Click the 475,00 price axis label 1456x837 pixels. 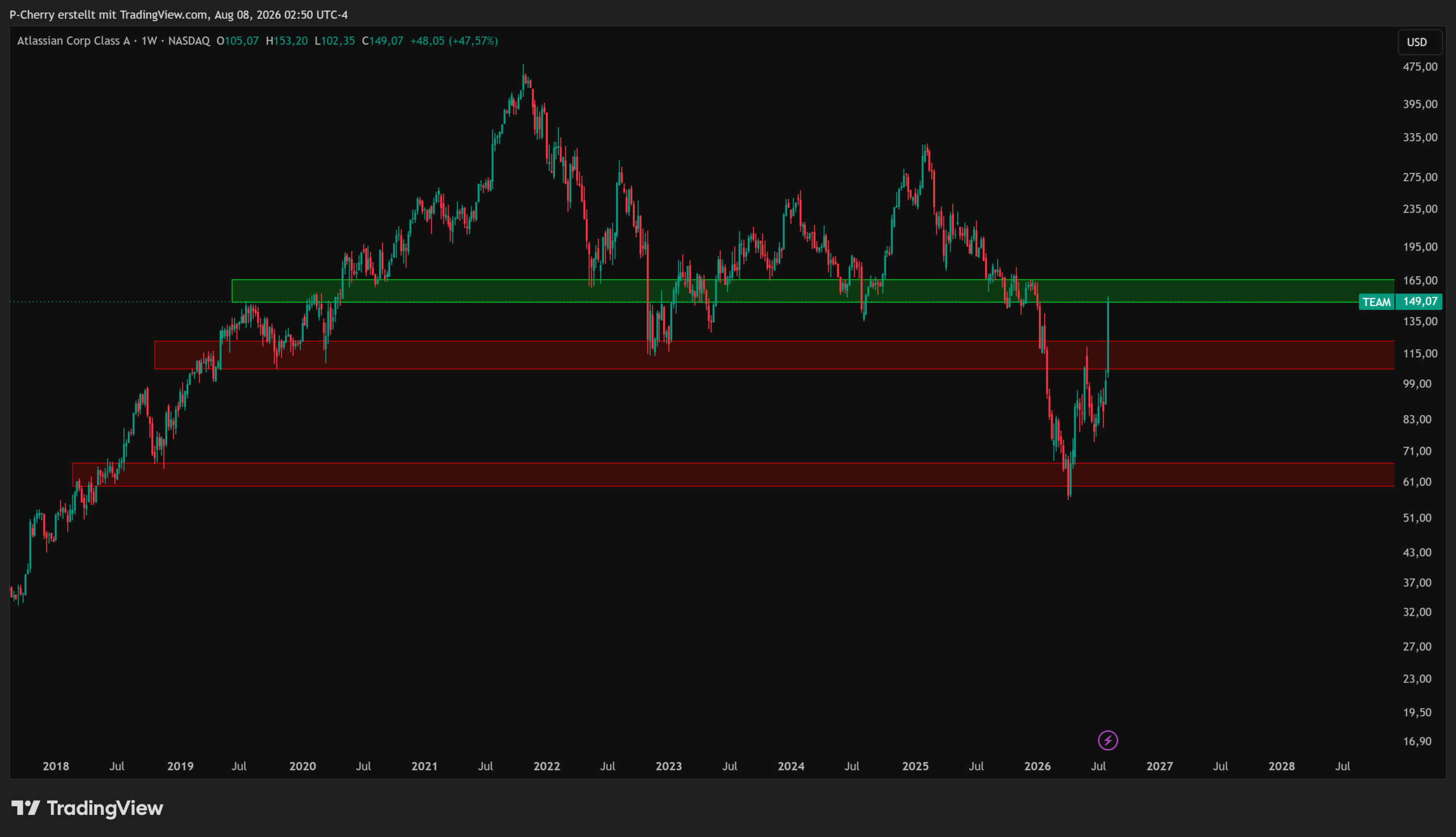(1420, 67)
